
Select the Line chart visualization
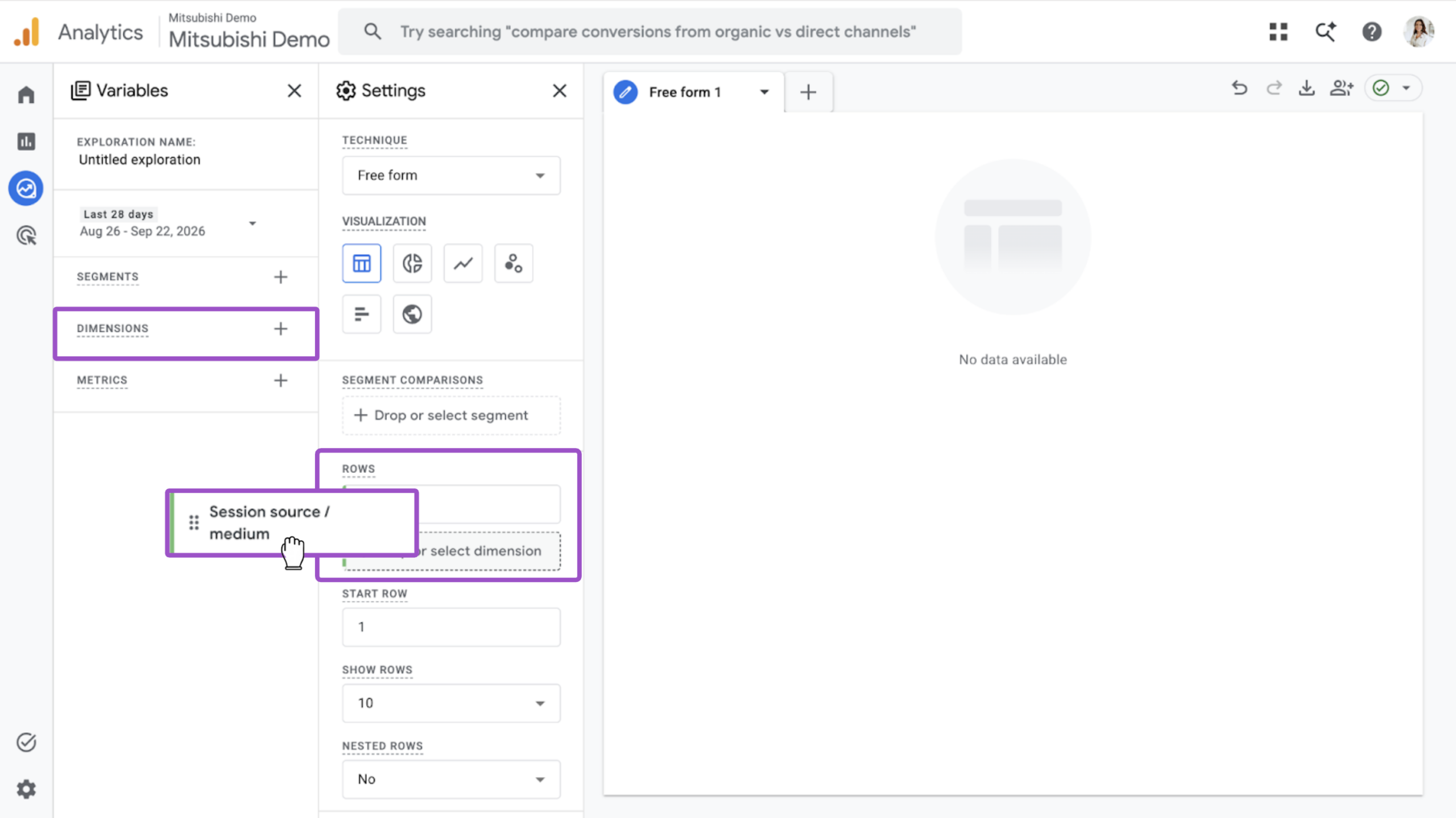(463, 263)
